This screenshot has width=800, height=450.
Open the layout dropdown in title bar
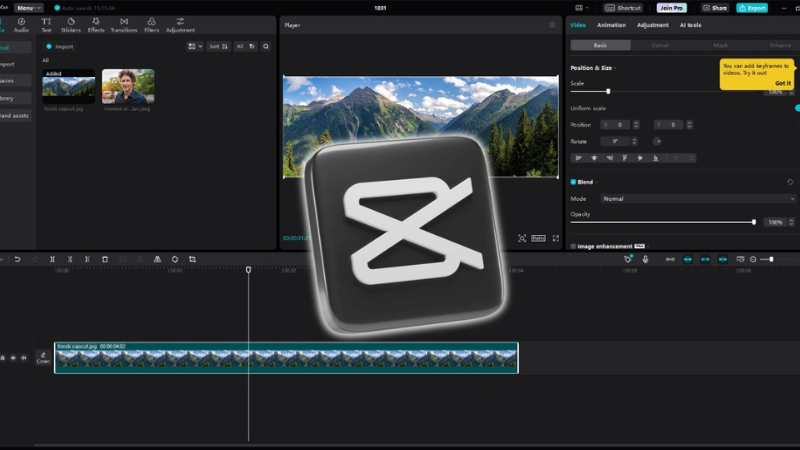tap(581, 8)
